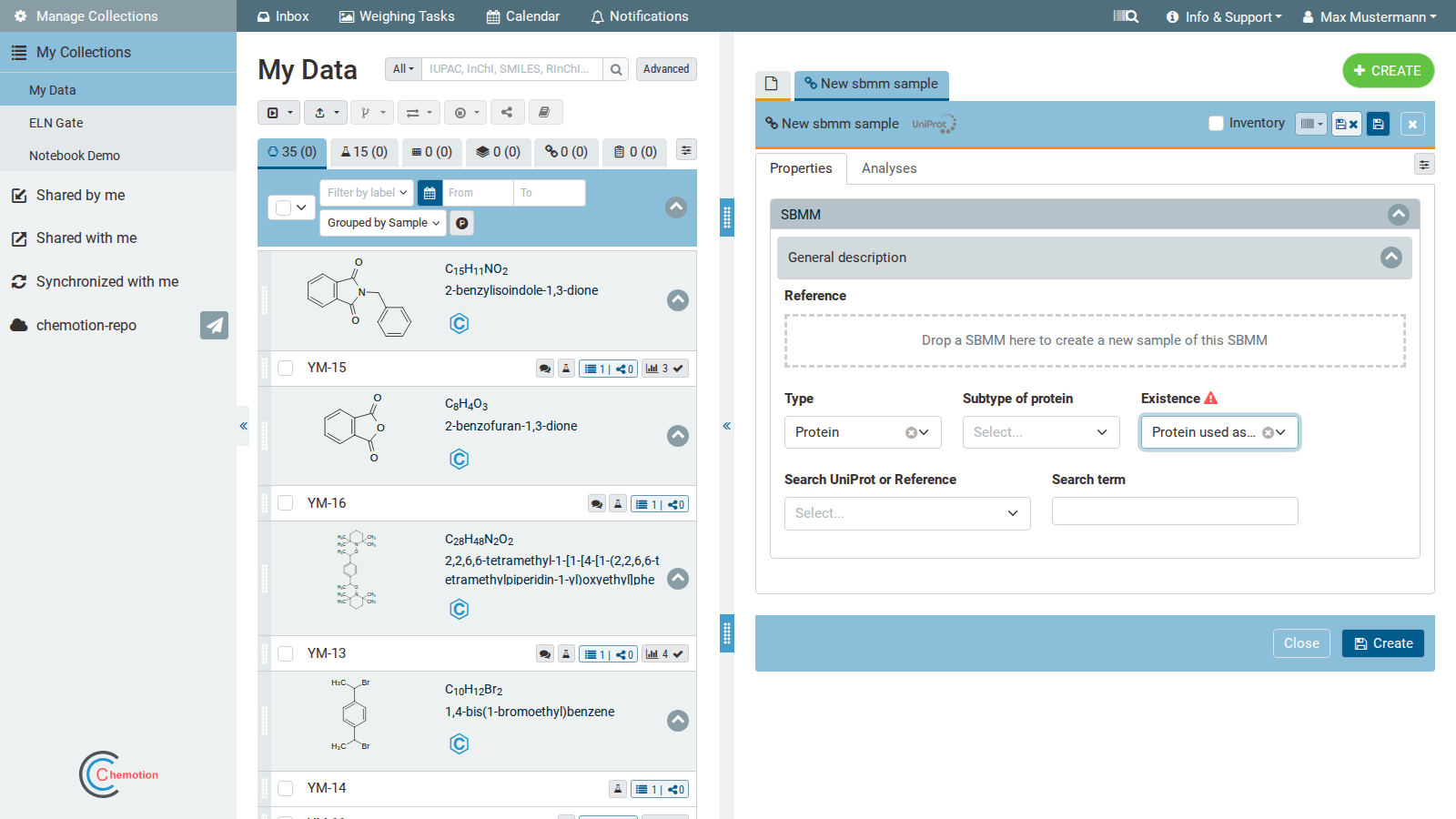Open Notifications in the top bar
Screen dimensions: 1456x819
point(640,16)
